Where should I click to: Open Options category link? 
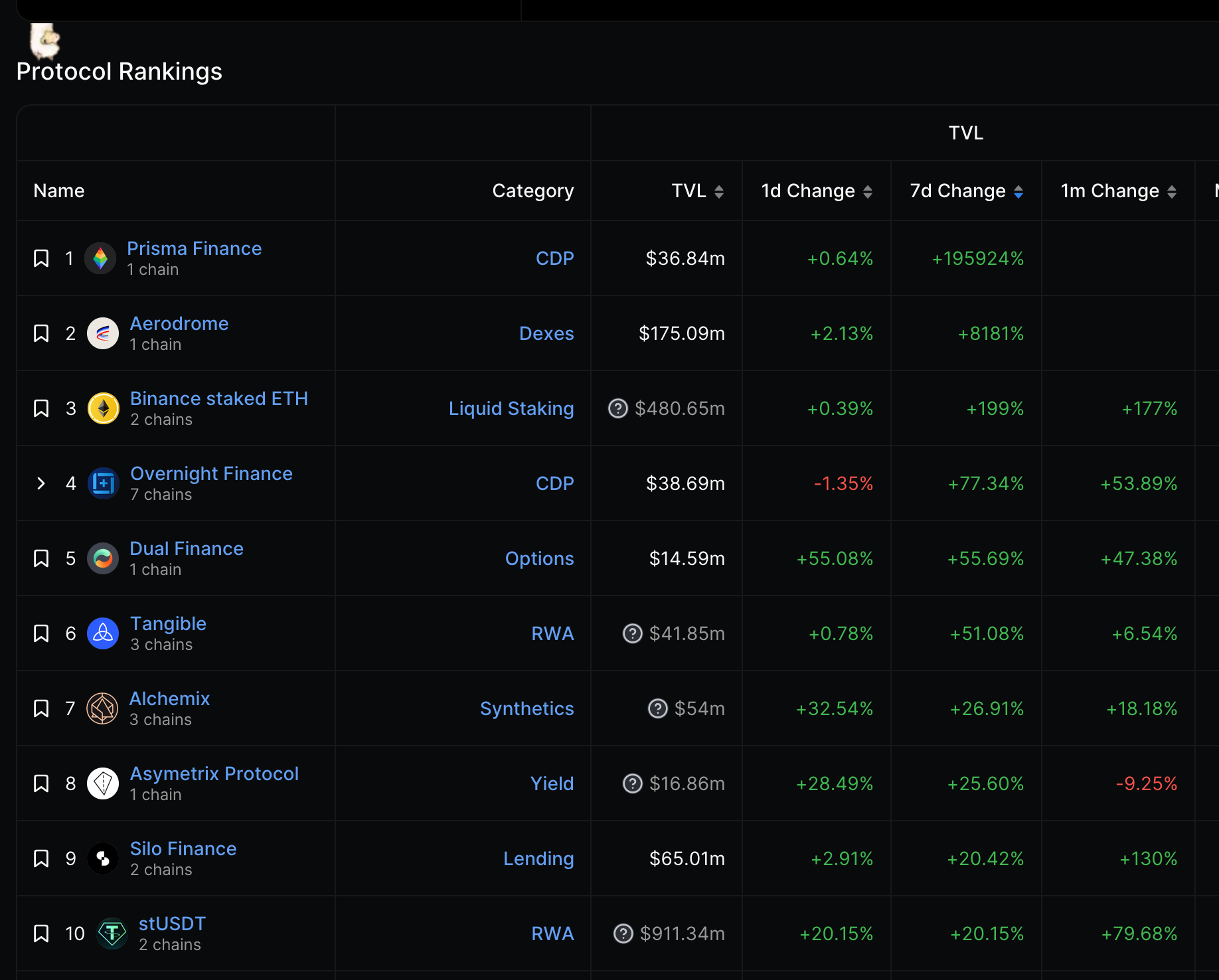click(x=539, y=558)
